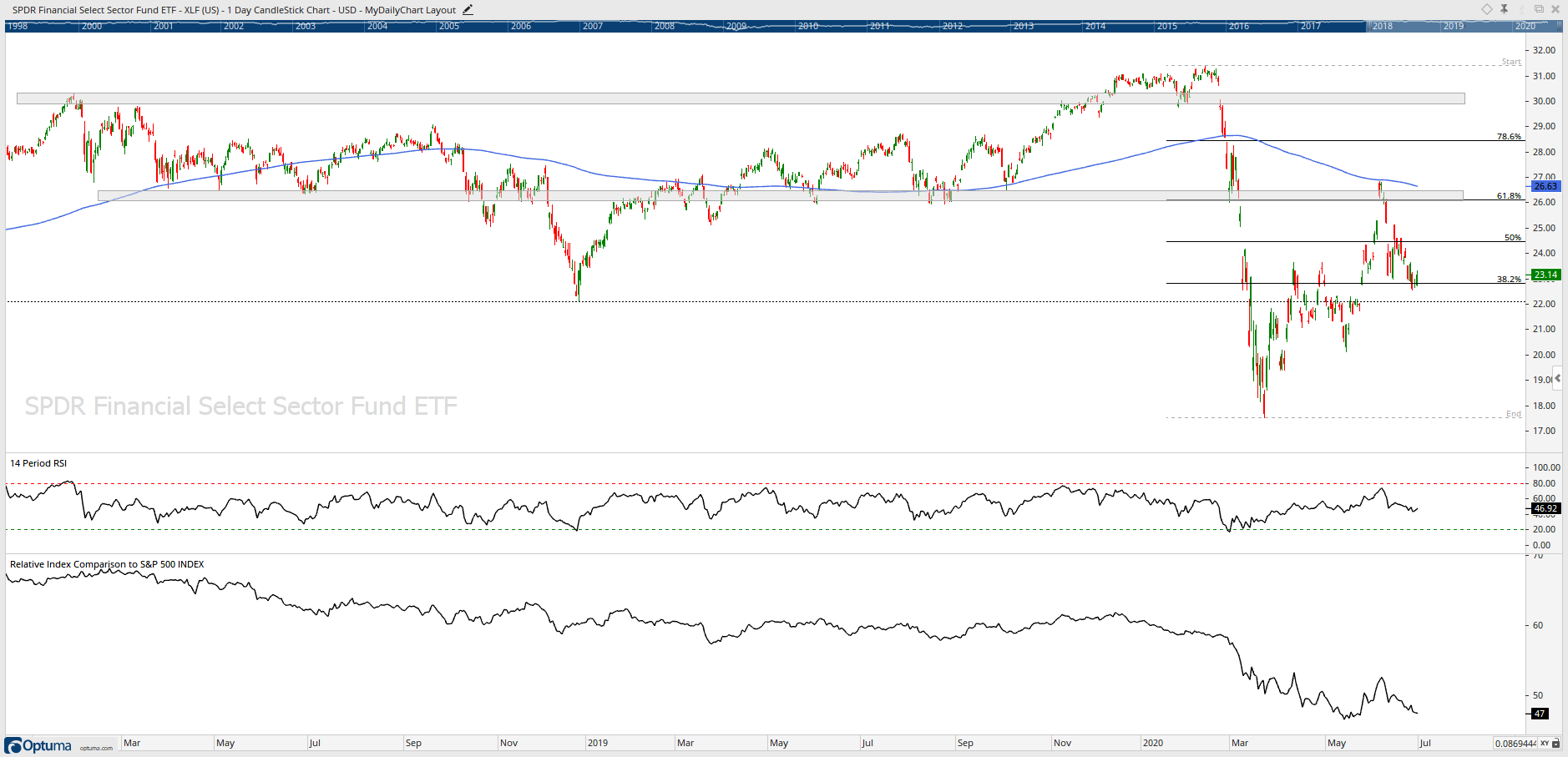Click the diamond icon in title bar
Viewport: 1568px width, 757px height.
pos(1487,9)
